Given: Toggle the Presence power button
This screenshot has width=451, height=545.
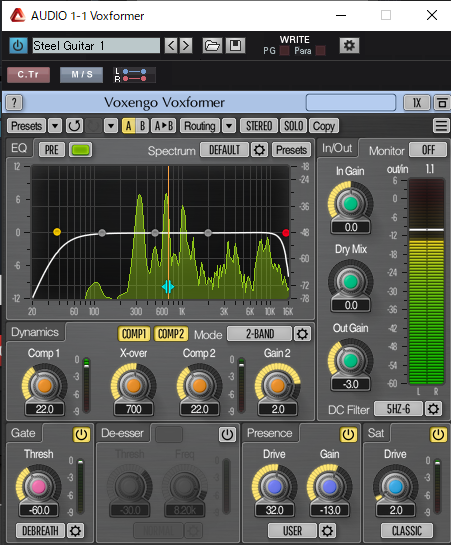Looking at the screenshot, I should coord(348,434).
